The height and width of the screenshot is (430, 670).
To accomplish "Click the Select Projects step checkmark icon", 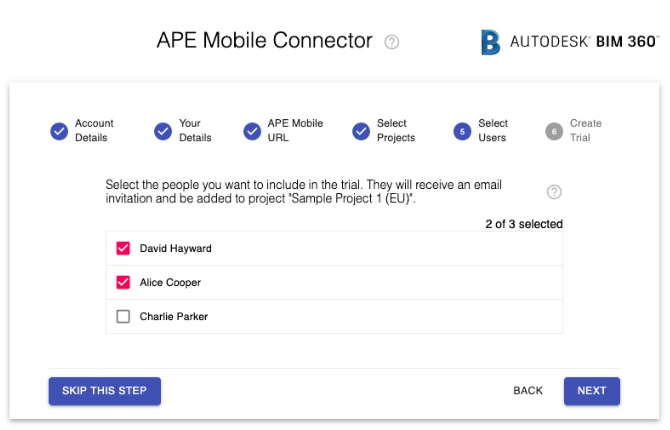I will coord(361,131).
